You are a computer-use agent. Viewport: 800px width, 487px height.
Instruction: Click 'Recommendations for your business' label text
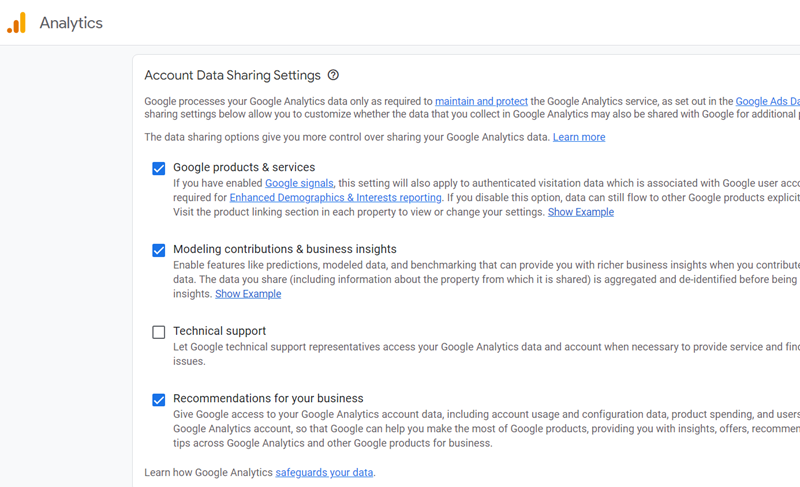(x=268, y=398)
